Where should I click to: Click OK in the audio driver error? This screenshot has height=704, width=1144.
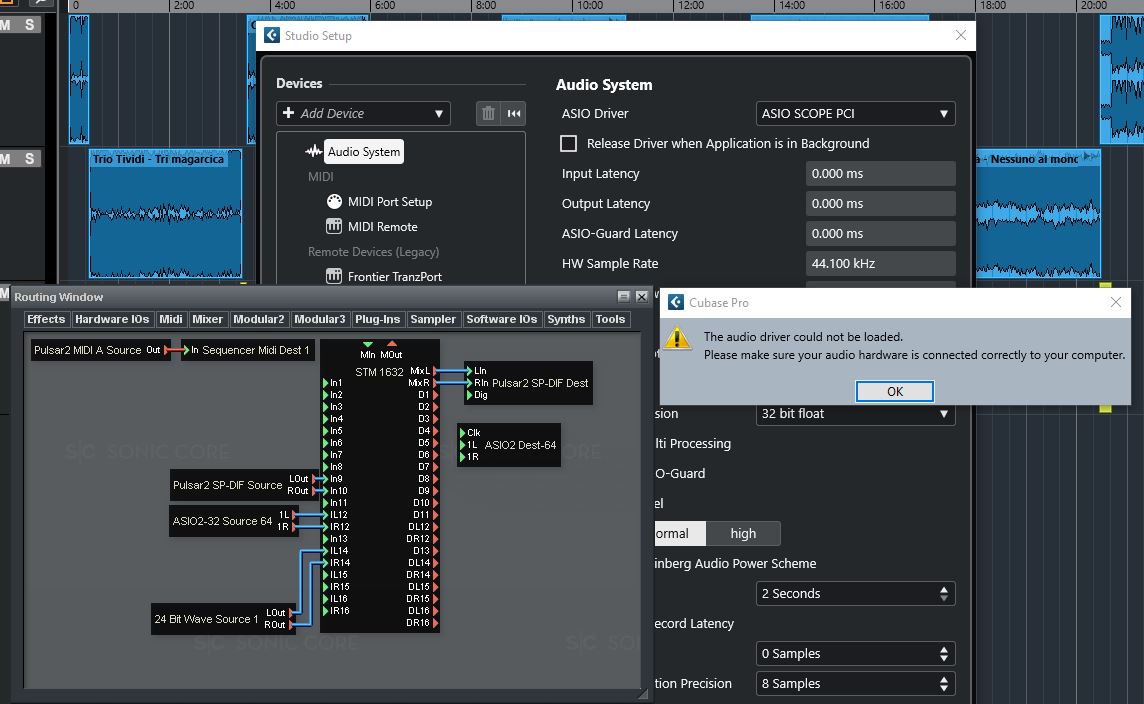pyautogui.click(x=894, y=392)
